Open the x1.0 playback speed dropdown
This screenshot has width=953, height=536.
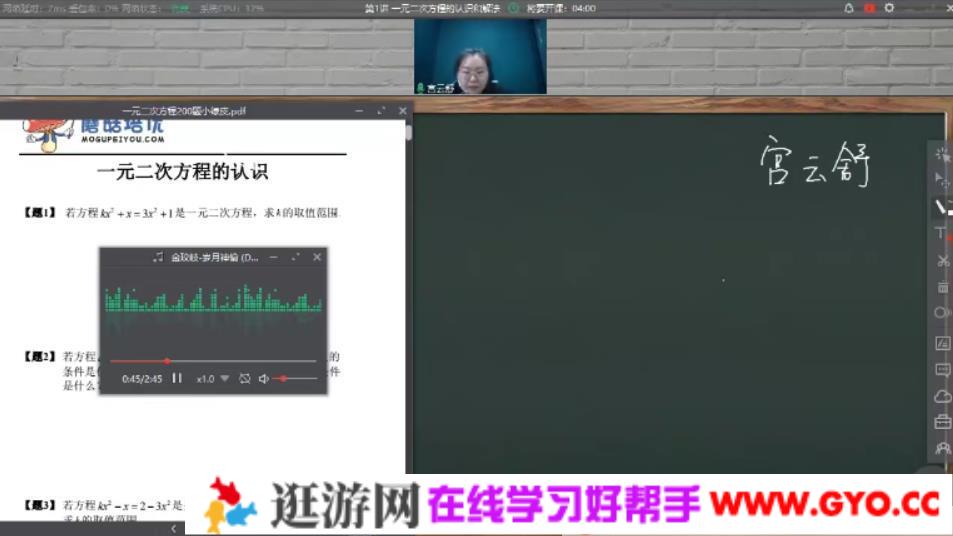coord(212,379)
